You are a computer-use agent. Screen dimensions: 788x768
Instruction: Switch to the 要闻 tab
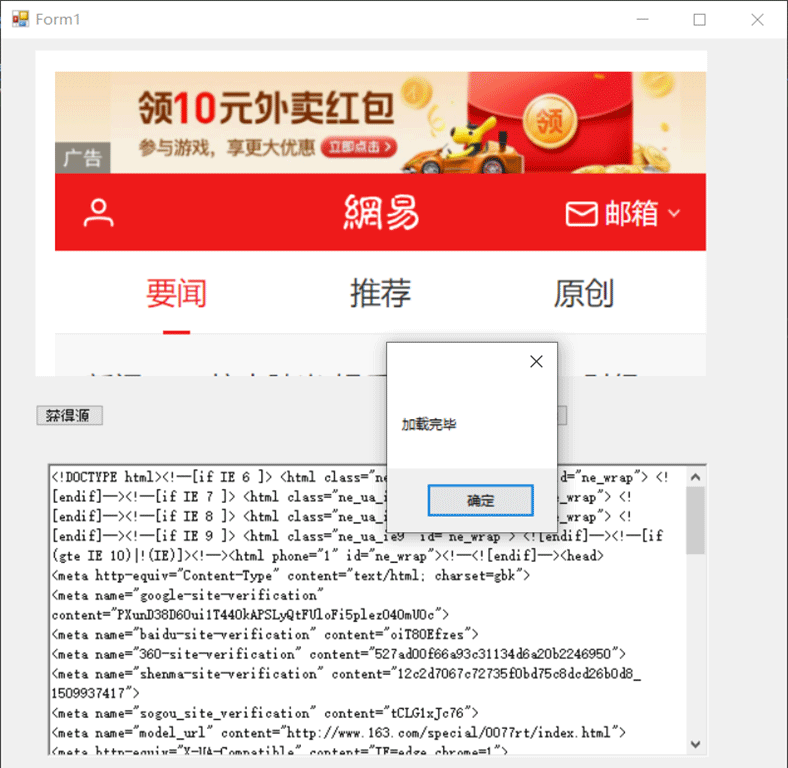click(x=176, y=294)
